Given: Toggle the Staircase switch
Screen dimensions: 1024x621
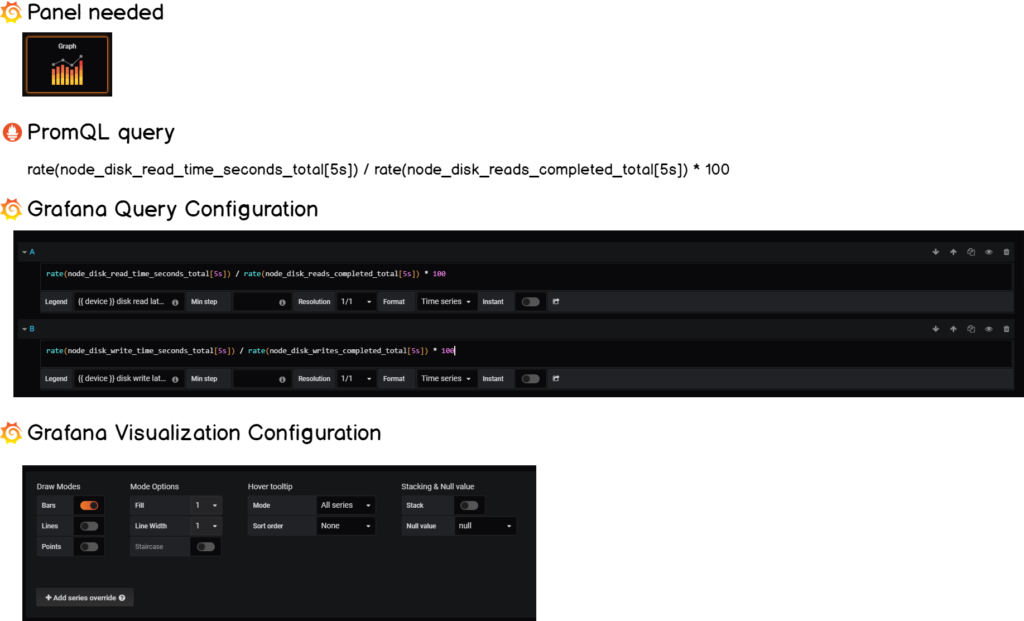Looking at the screenshot, I should click(x=205, y=547).
